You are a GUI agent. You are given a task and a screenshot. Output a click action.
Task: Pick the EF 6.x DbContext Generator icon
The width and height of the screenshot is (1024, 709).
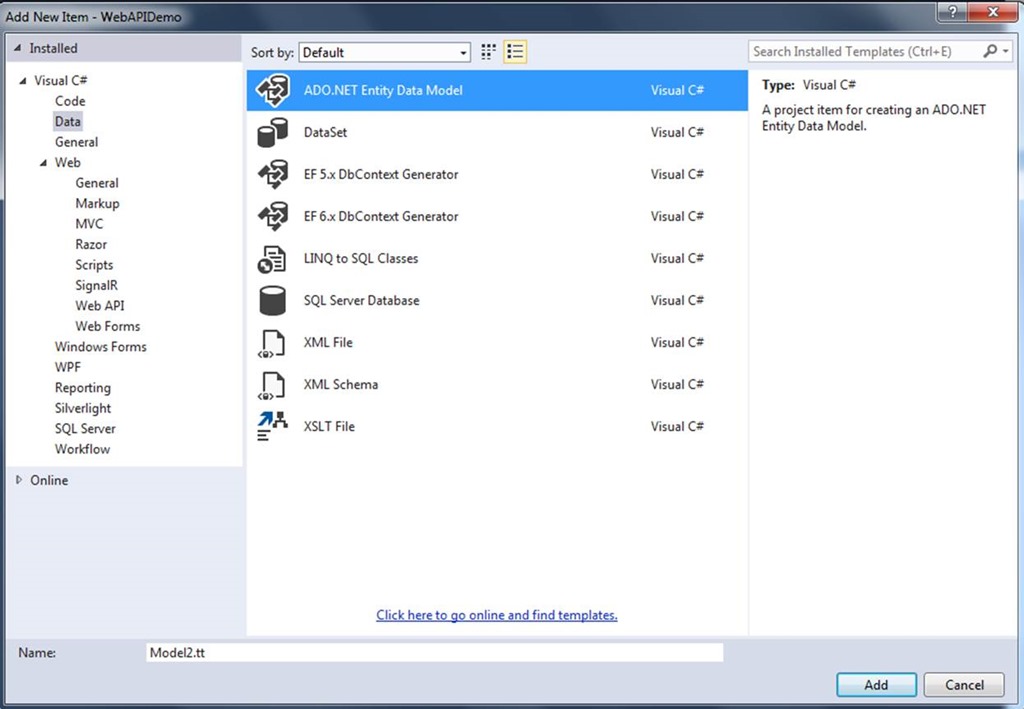tap(272, 217)
